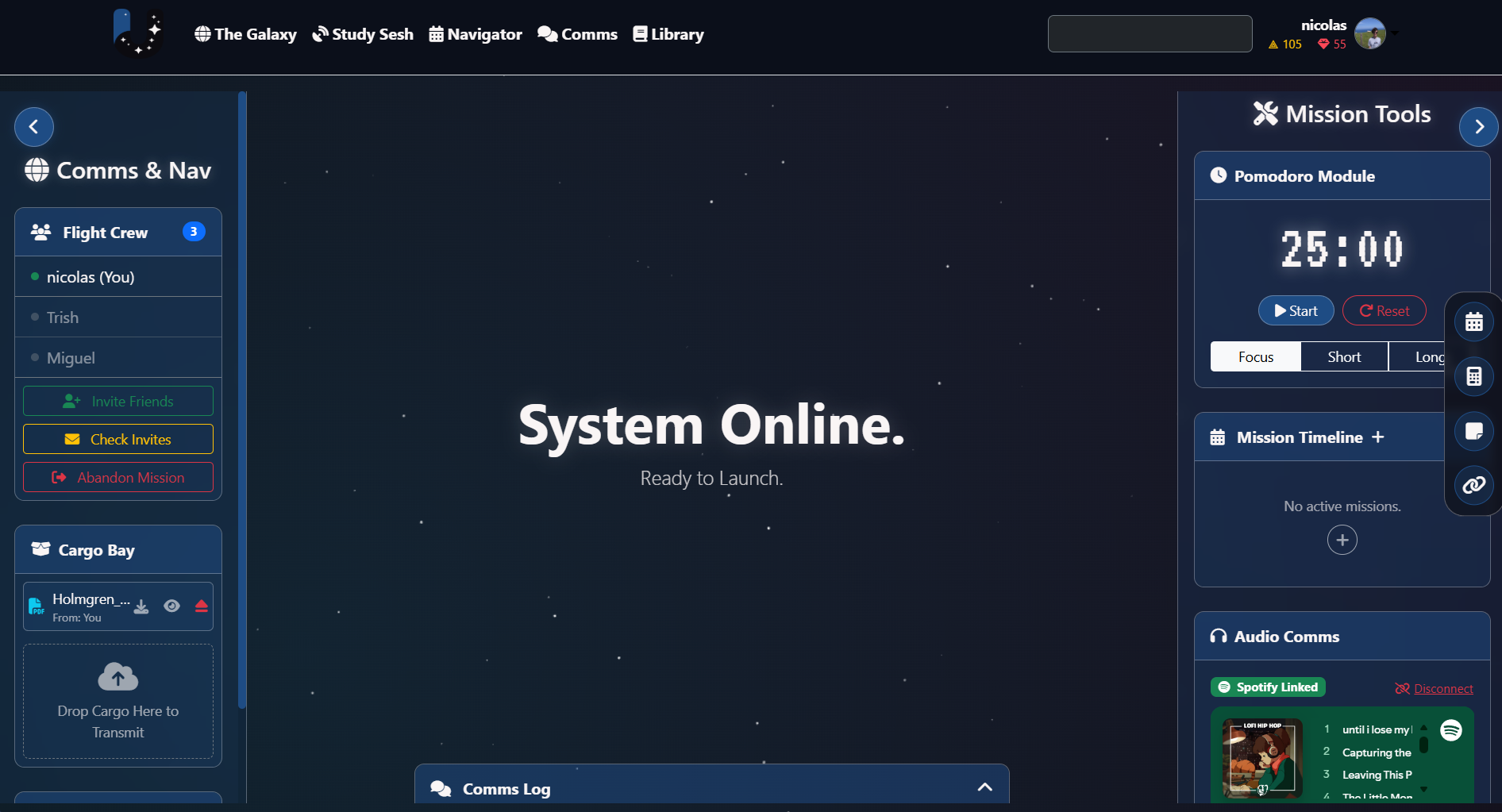Click the nicolas profile avatar
The width and height of the screenshot is (1502, 812).
click(1370, 33)
